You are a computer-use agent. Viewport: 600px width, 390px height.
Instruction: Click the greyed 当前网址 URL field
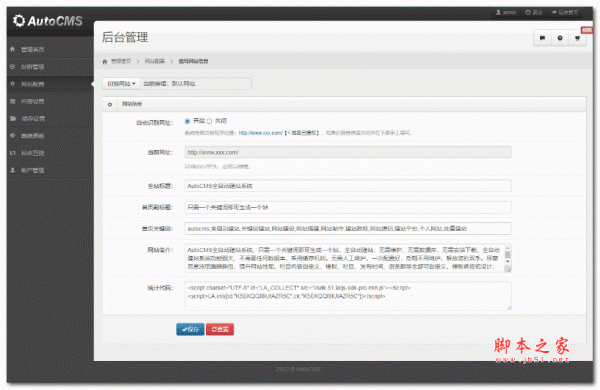point(348,152)
